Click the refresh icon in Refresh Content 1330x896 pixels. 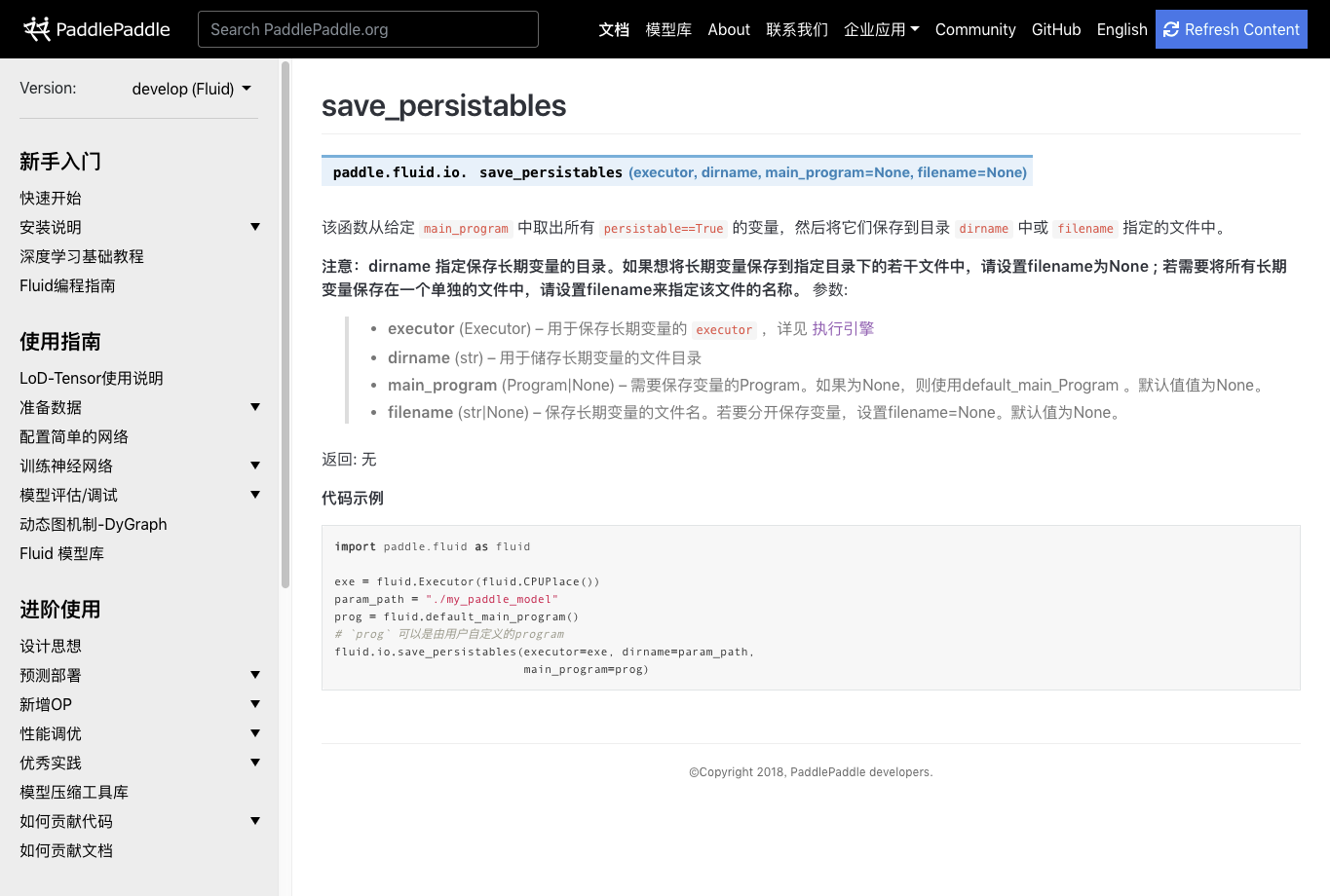pos(1171,29)
